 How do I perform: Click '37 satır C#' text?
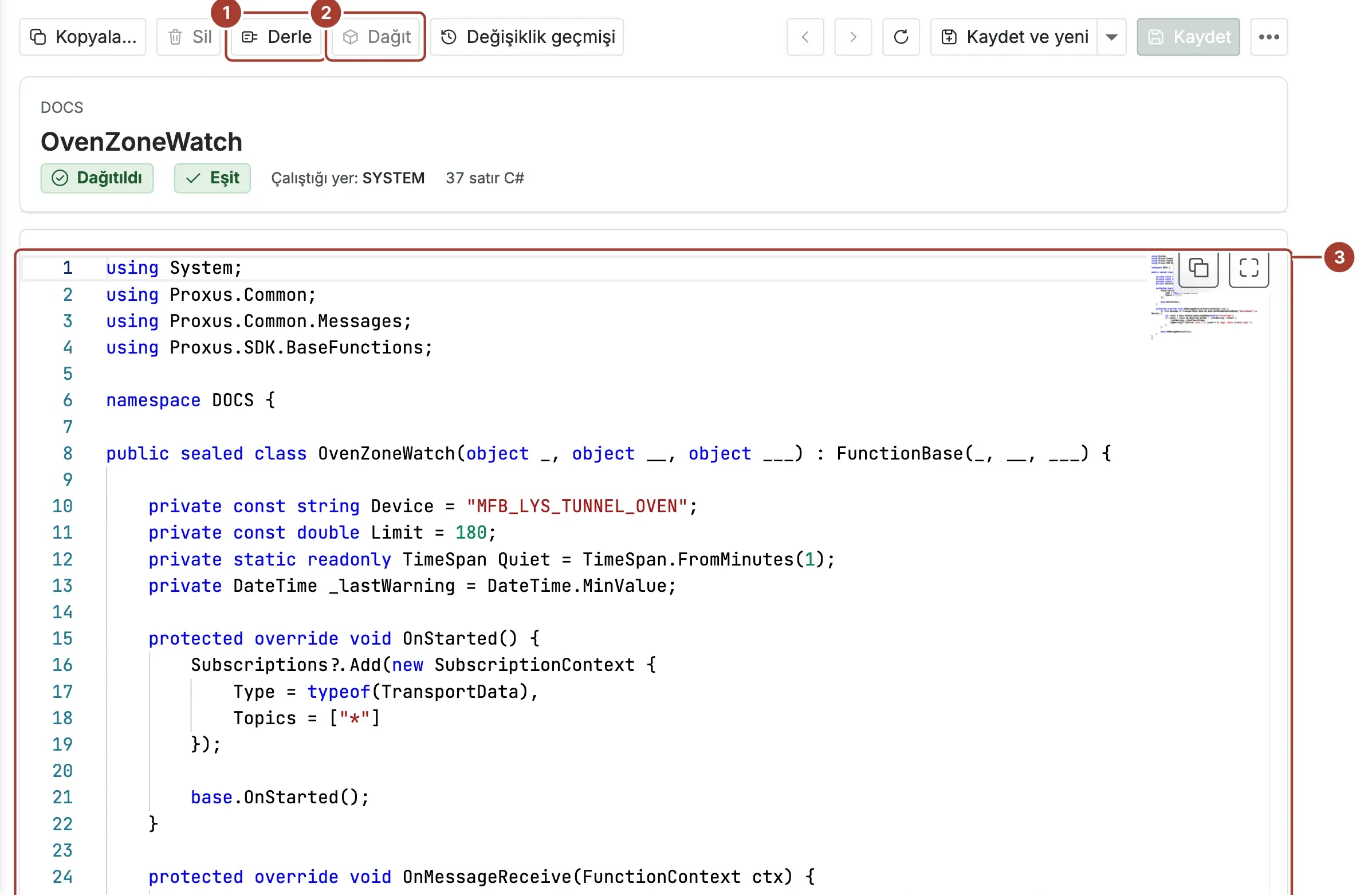pos(485,178)
